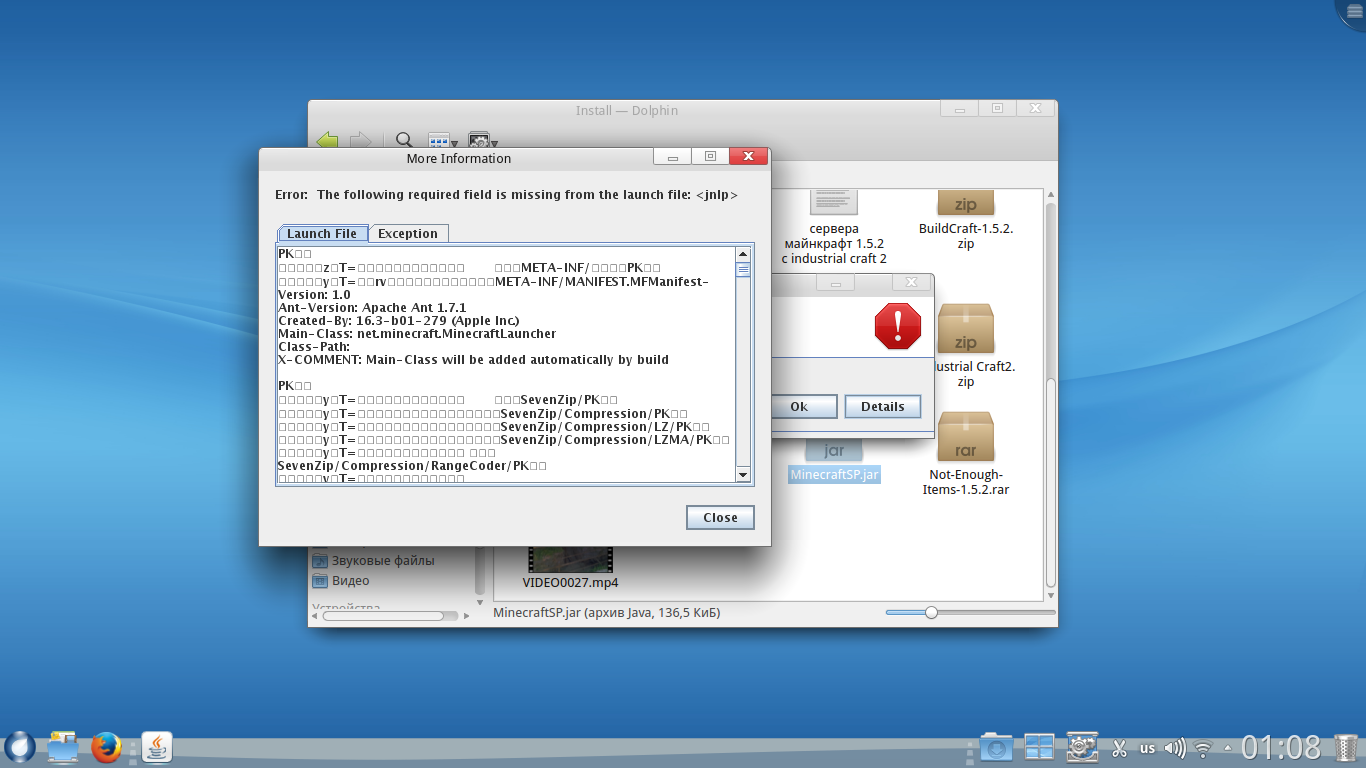Image resolution: width=1366 pixels, height=768 pixels.
Task: Click the Main-Class line in the launch file
Action: click(417, 333)
